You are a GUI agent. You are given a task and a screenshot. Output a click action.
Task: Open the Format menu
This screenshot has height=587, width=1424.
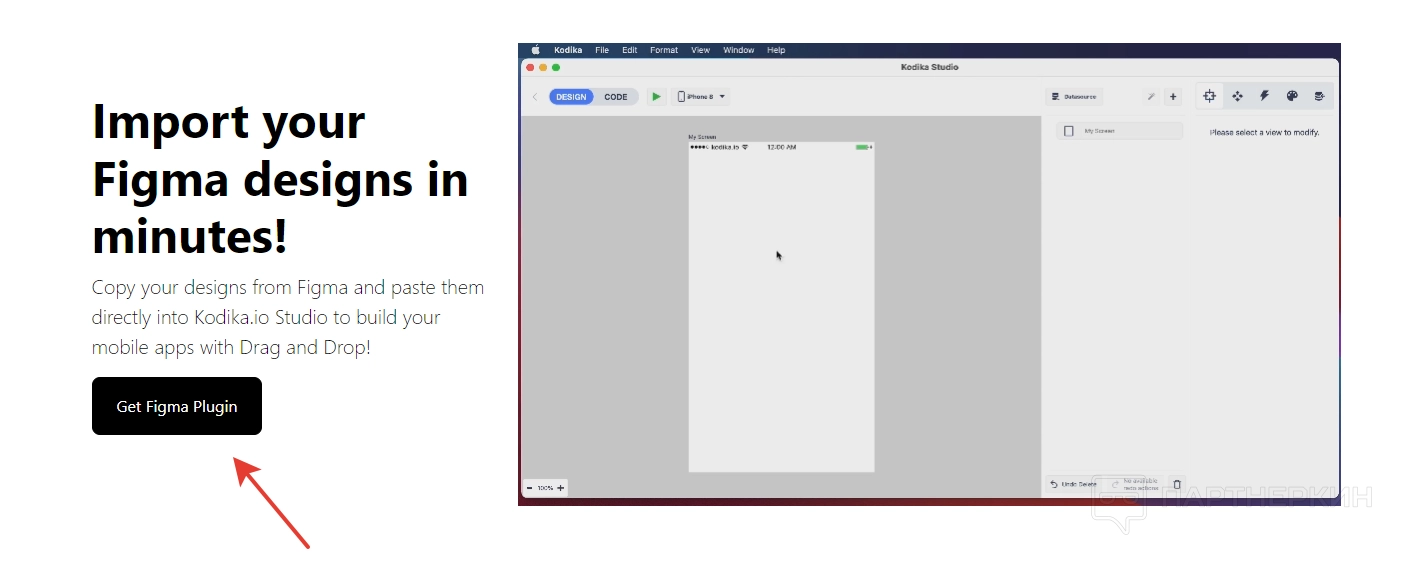pyautogui.click(x=664, y=50)
